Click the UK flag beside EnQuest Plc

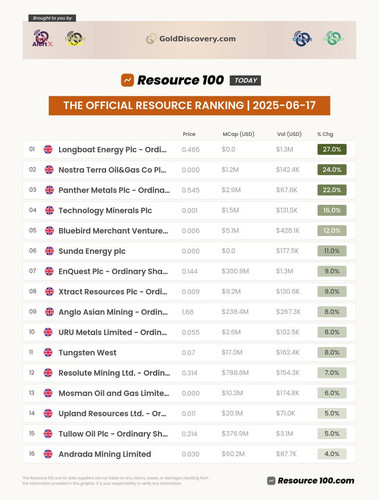[49, 271]
